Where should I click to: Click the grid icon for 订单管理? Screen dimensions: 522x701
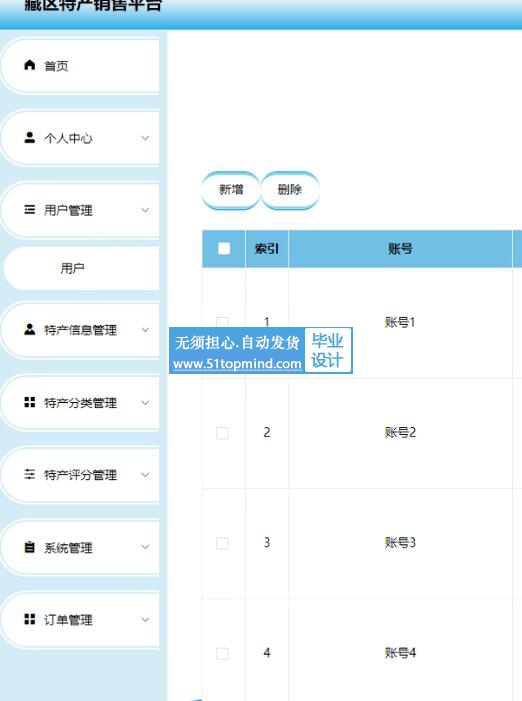click(x=29, y=619)
